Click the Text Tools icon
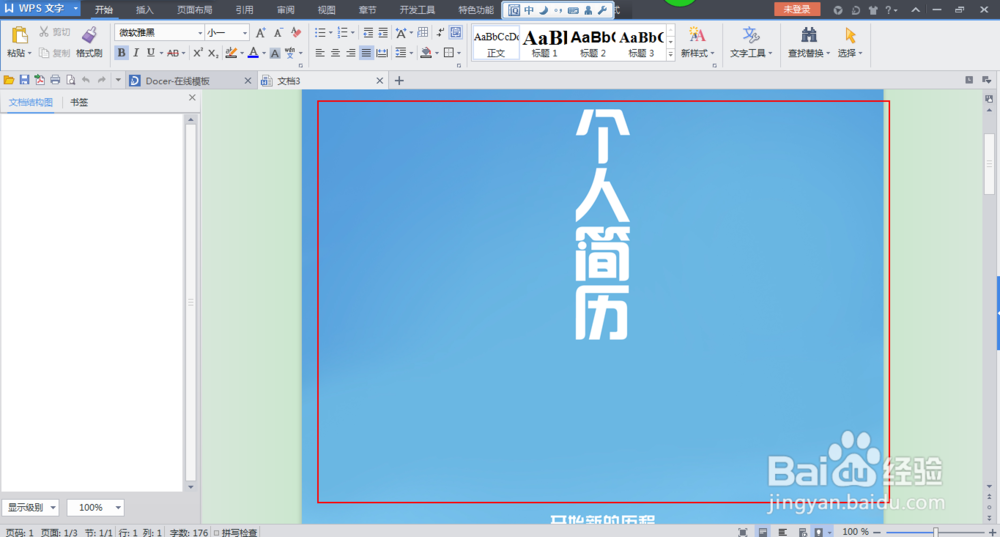This screenshot has width=1000, height=537. click(x=751, y=35)
